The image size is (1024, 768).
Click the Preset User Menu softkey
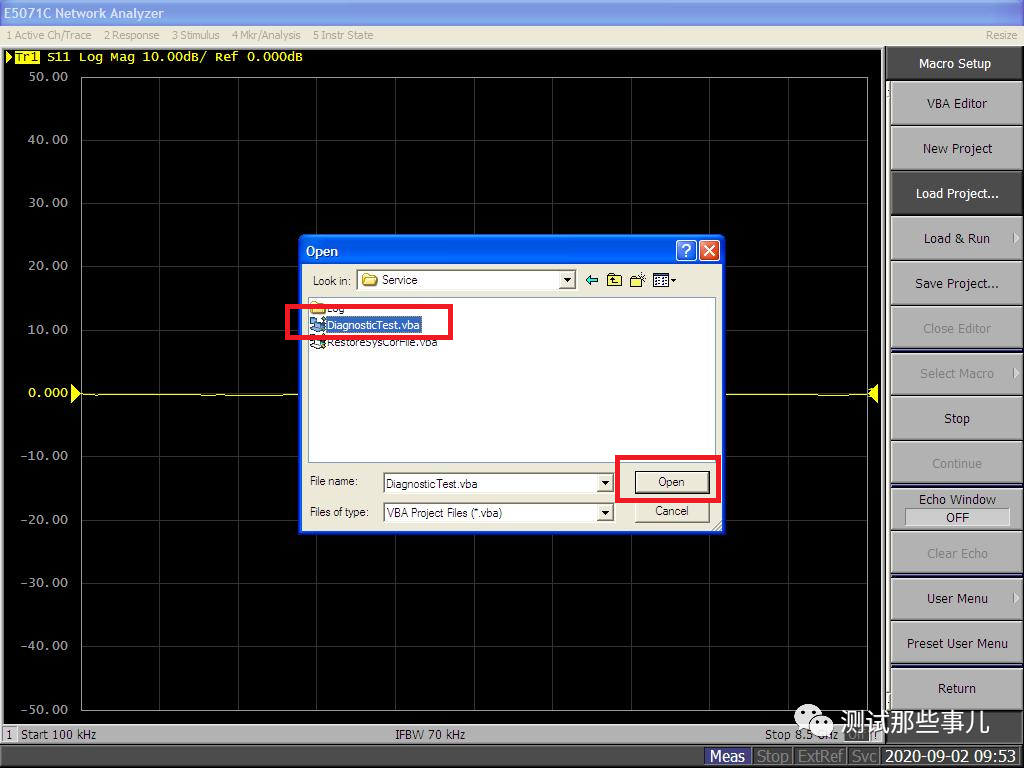pos(956,643)
